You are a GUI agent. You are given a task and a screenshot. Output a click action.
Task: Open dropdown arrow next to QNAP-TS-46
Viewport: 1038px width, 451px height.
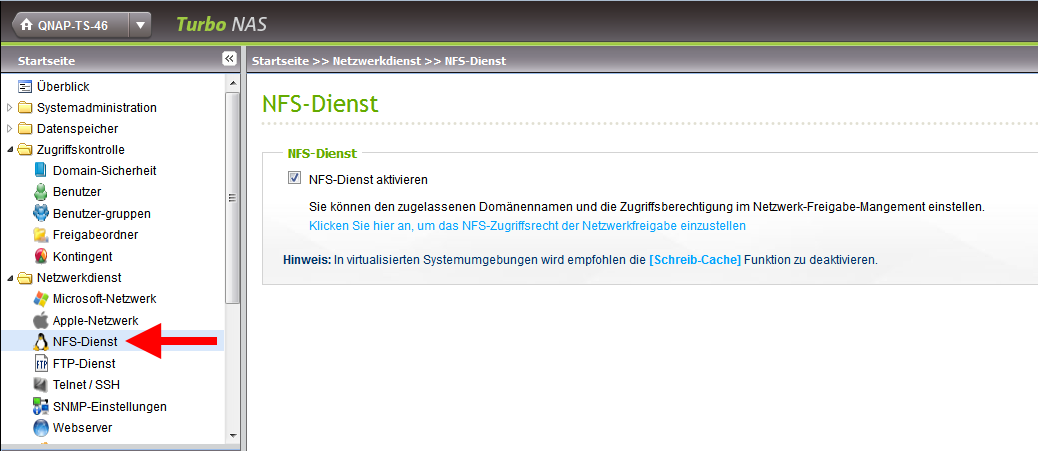click(x=140, y=24)
